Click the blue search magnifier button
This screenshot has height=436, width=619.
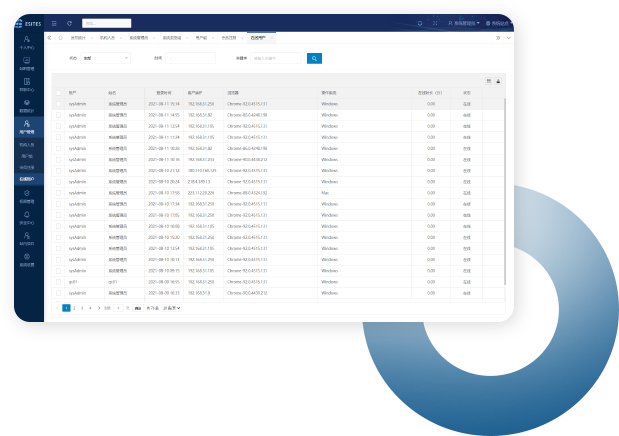point(314,59)
